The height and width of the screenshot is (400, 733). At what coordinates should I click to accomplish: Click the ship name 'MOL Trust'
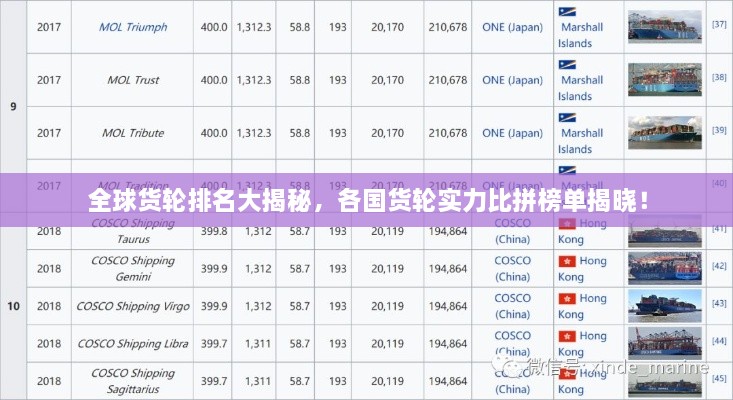pos(133,80)
